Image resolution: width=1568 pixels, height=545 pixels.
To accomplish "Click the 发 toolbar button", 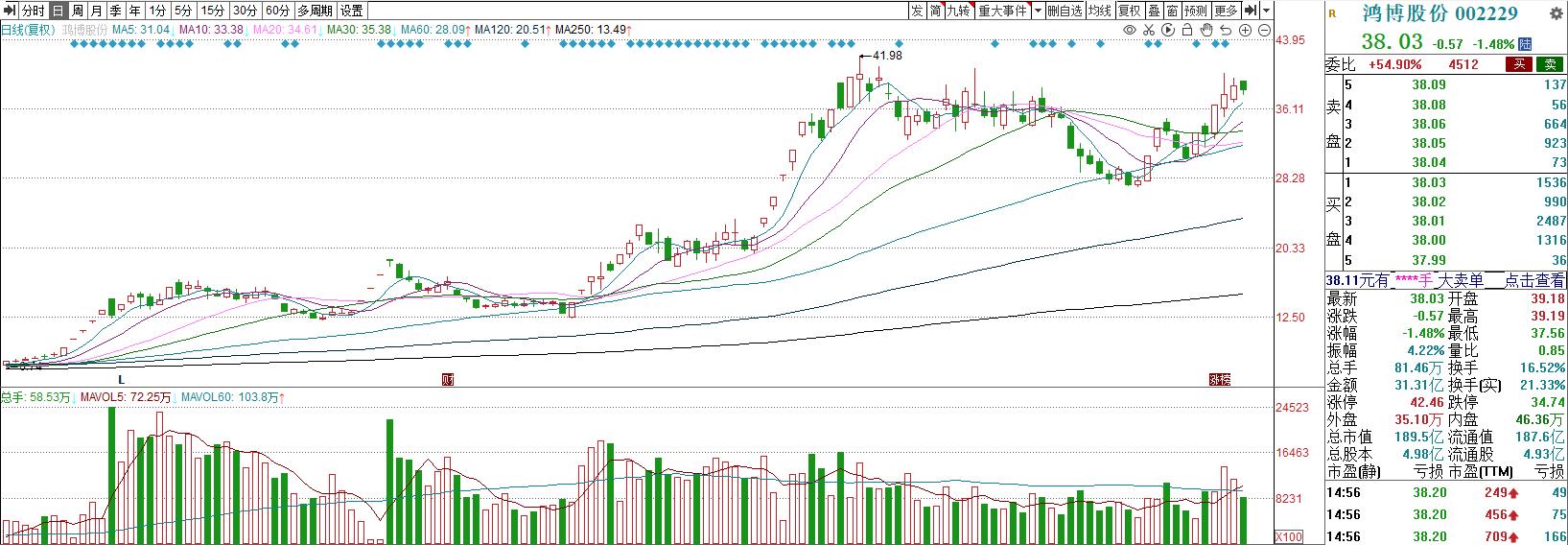I will click(917, 11).
